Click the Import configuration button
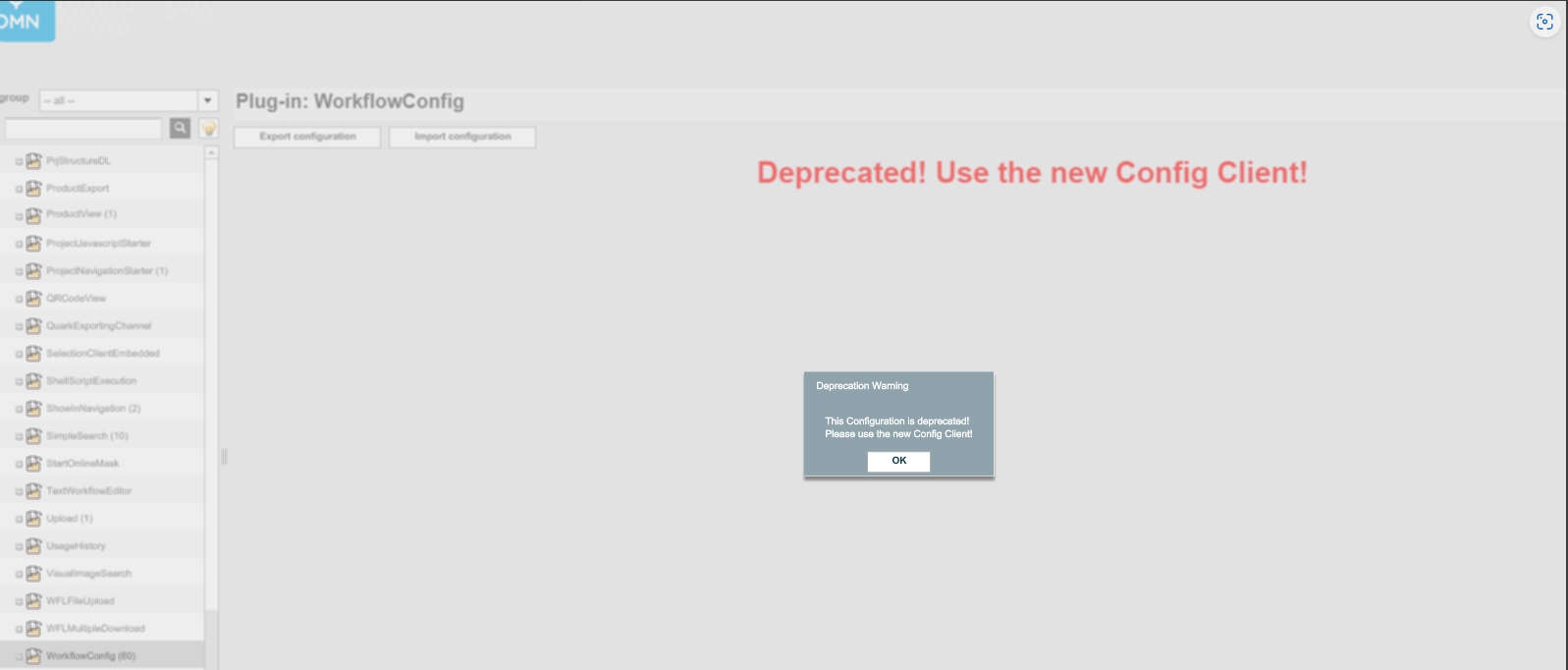 (x=462, y=137)
